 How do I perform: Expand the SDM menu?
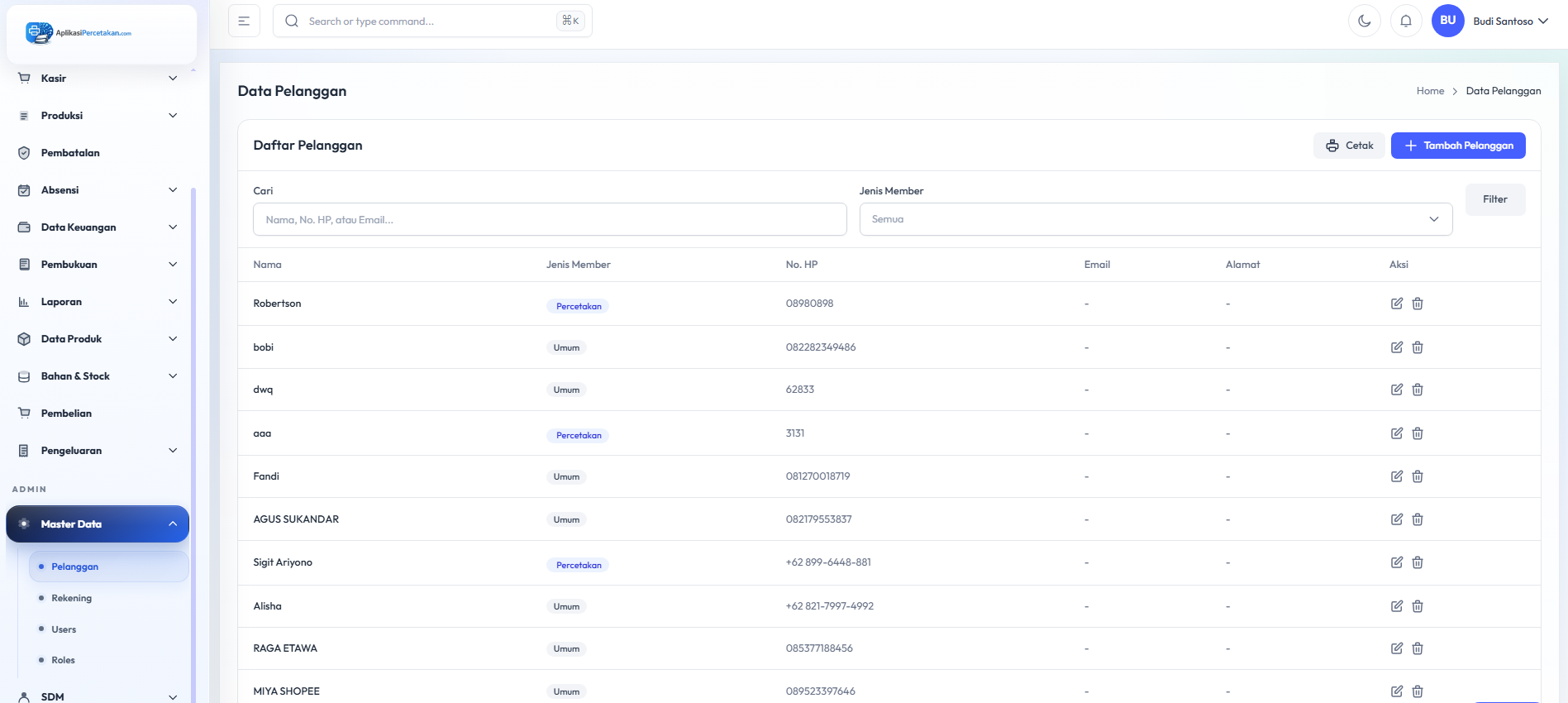98,696
